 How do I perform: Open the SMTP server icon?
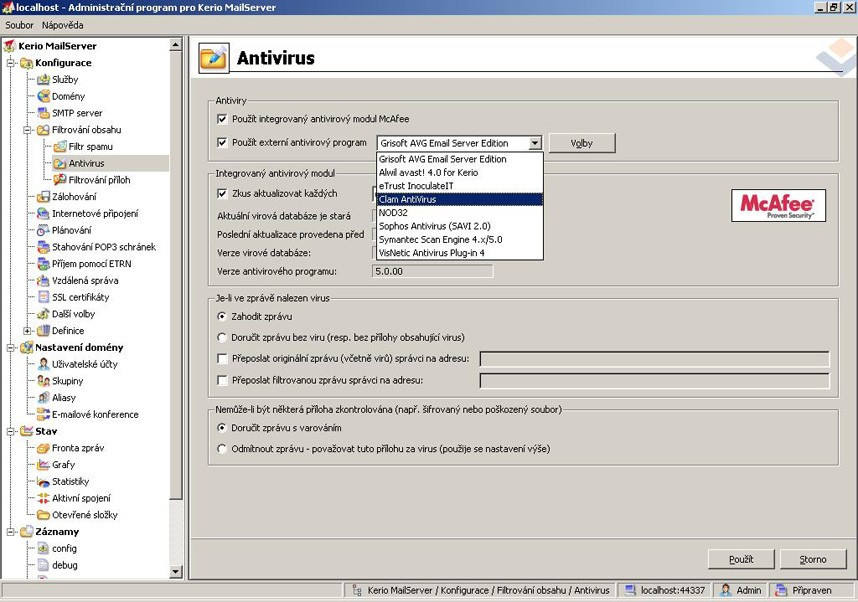click(43, 113)
